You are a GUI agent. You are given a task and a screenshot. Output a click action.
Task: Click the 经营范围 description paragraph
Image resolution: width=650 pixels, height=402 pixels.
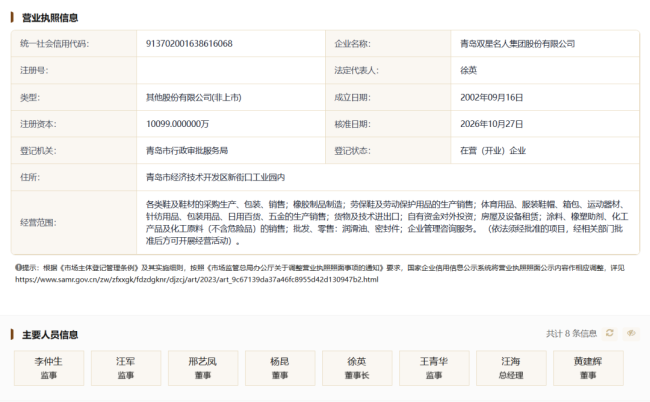[387, 223]
